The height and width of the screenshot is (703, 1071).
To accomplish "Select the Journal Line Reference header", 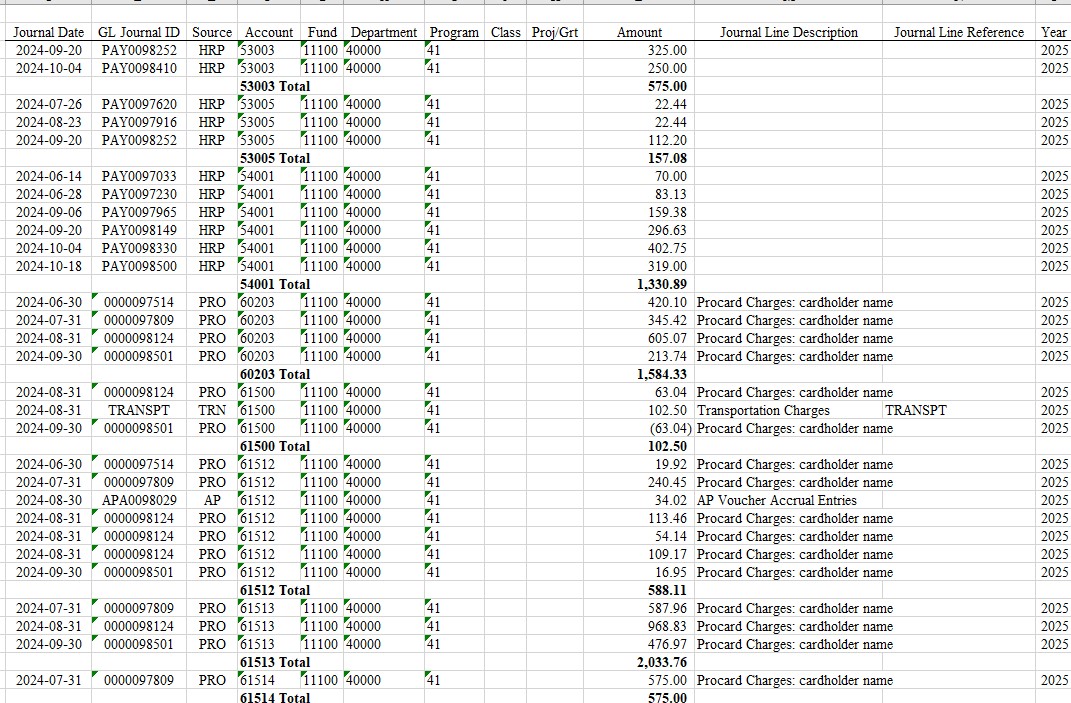I will point(958,32).
